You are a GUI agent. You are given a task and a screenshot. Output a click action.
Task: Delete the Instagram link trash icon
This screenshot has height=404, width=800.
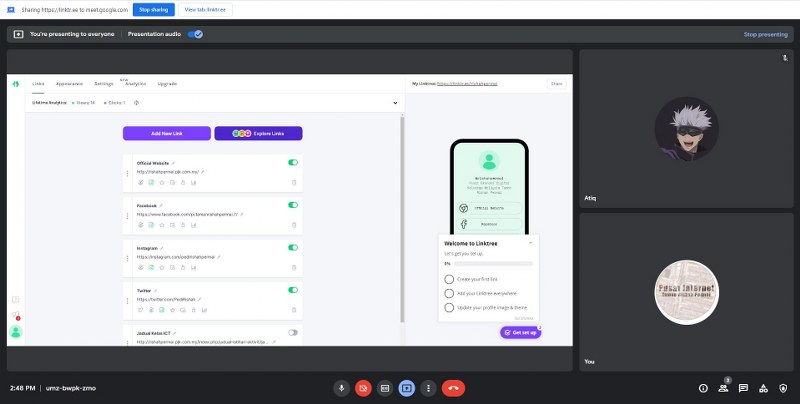pyautogui.click(x=294, y=267)
